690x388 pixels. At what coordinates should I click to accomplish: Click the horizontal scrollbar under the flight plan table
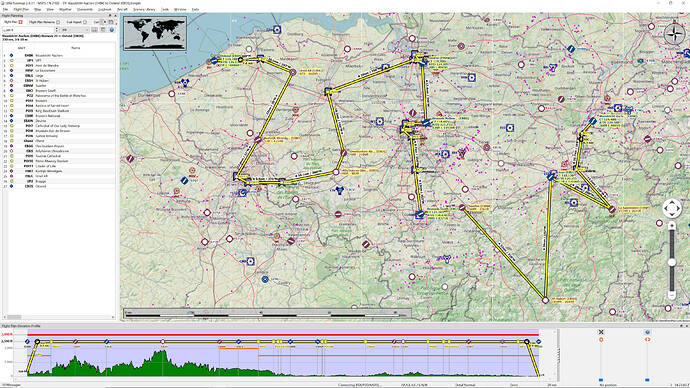(59, 317)
